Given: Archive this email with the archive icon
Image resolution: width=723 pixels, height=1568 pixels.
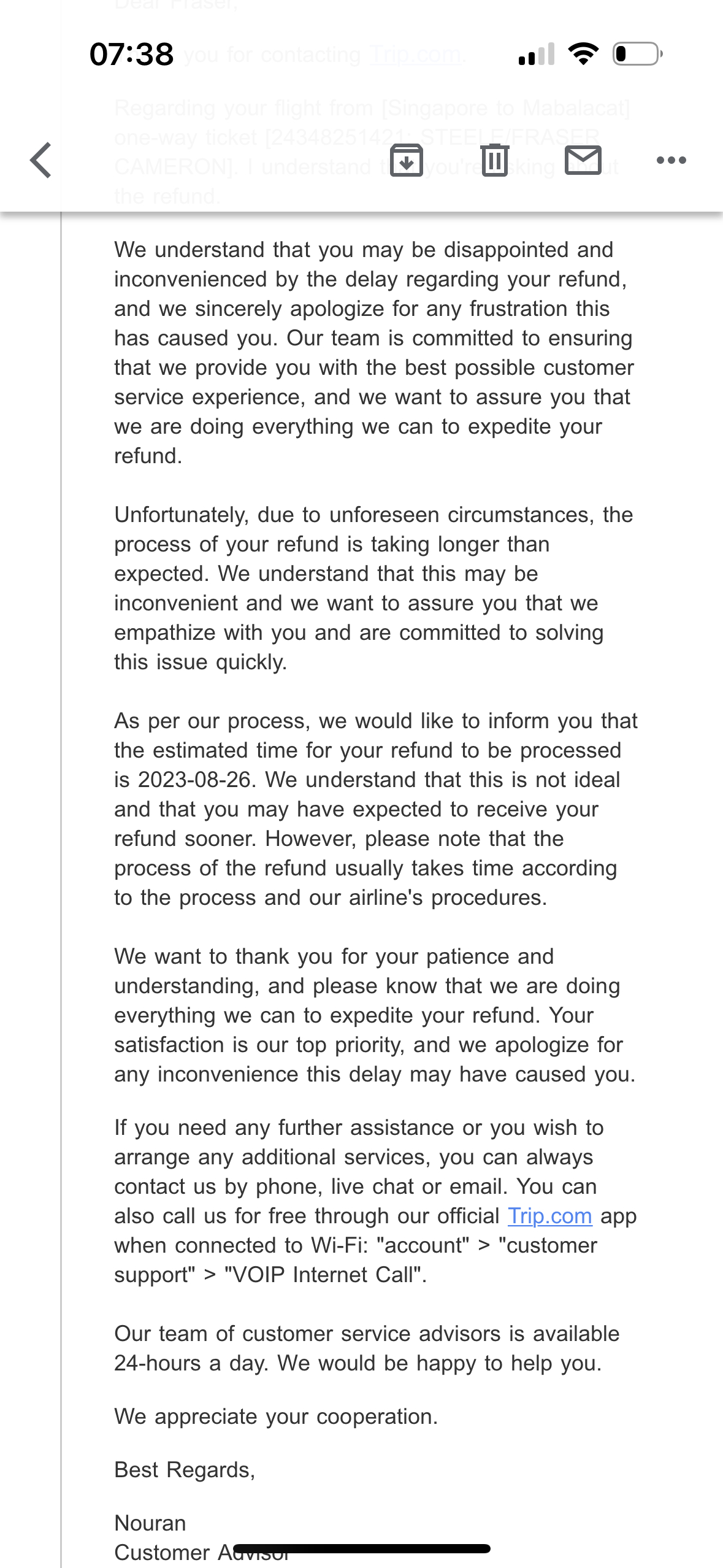Looking at the screenshot, I should [407, 160].
